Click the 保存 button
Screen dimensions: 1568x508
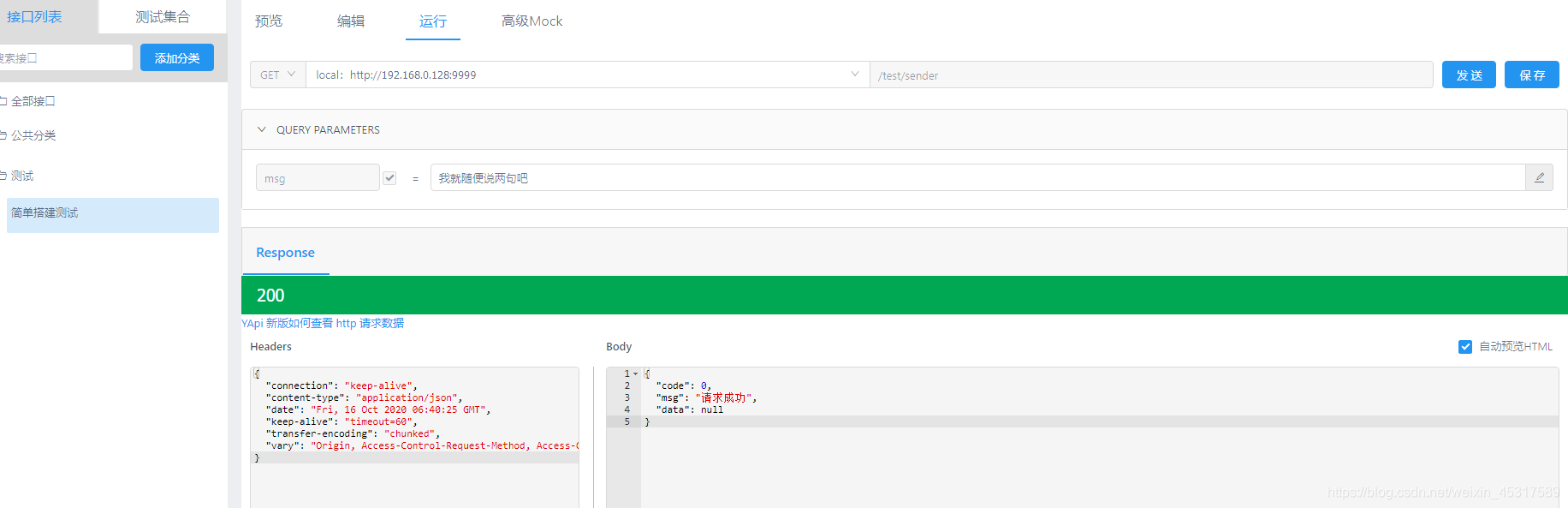pos(1532,75)
